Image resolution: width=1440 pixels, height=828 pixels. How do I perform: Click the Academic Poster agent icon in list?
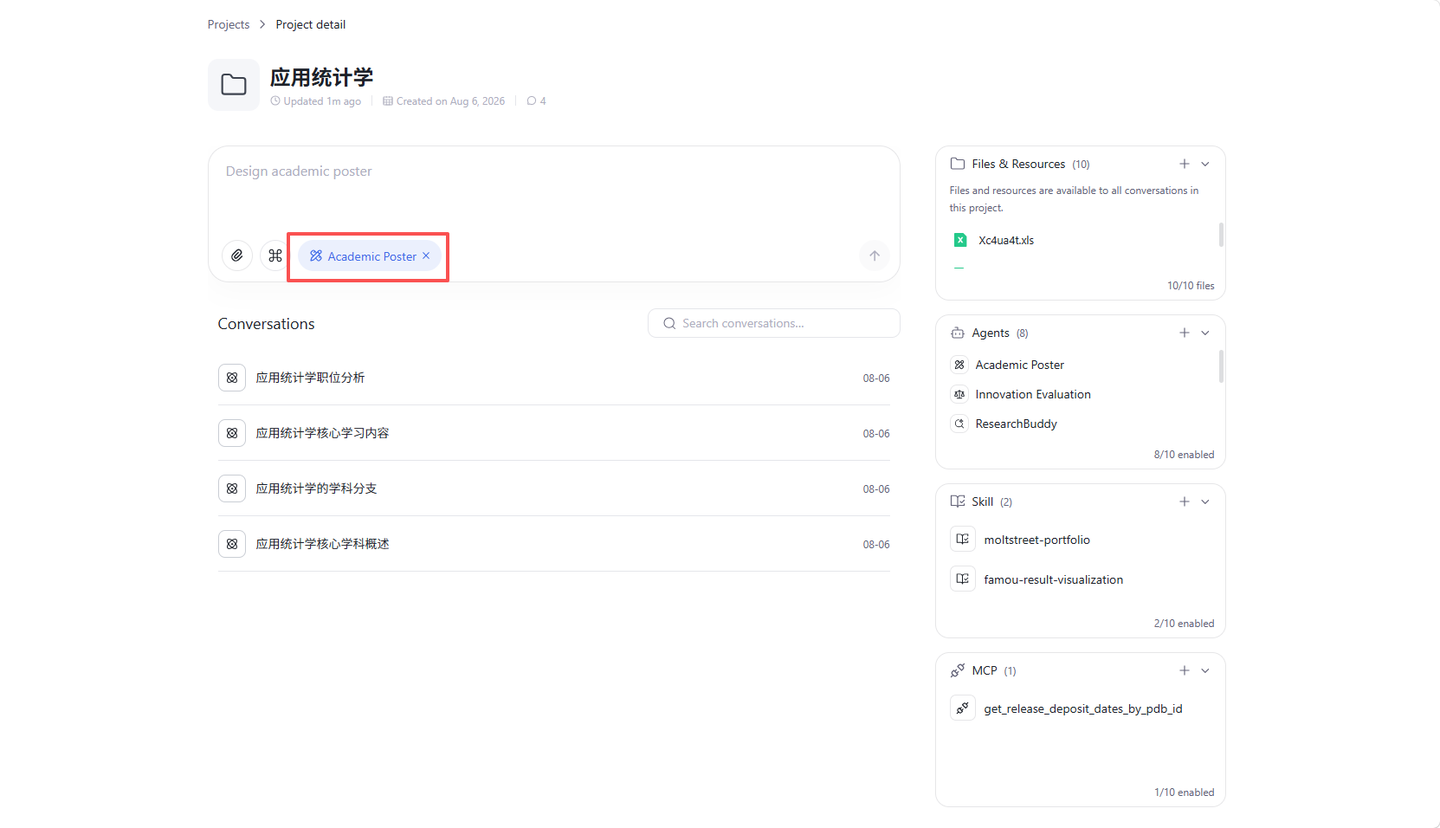(959, 365)
